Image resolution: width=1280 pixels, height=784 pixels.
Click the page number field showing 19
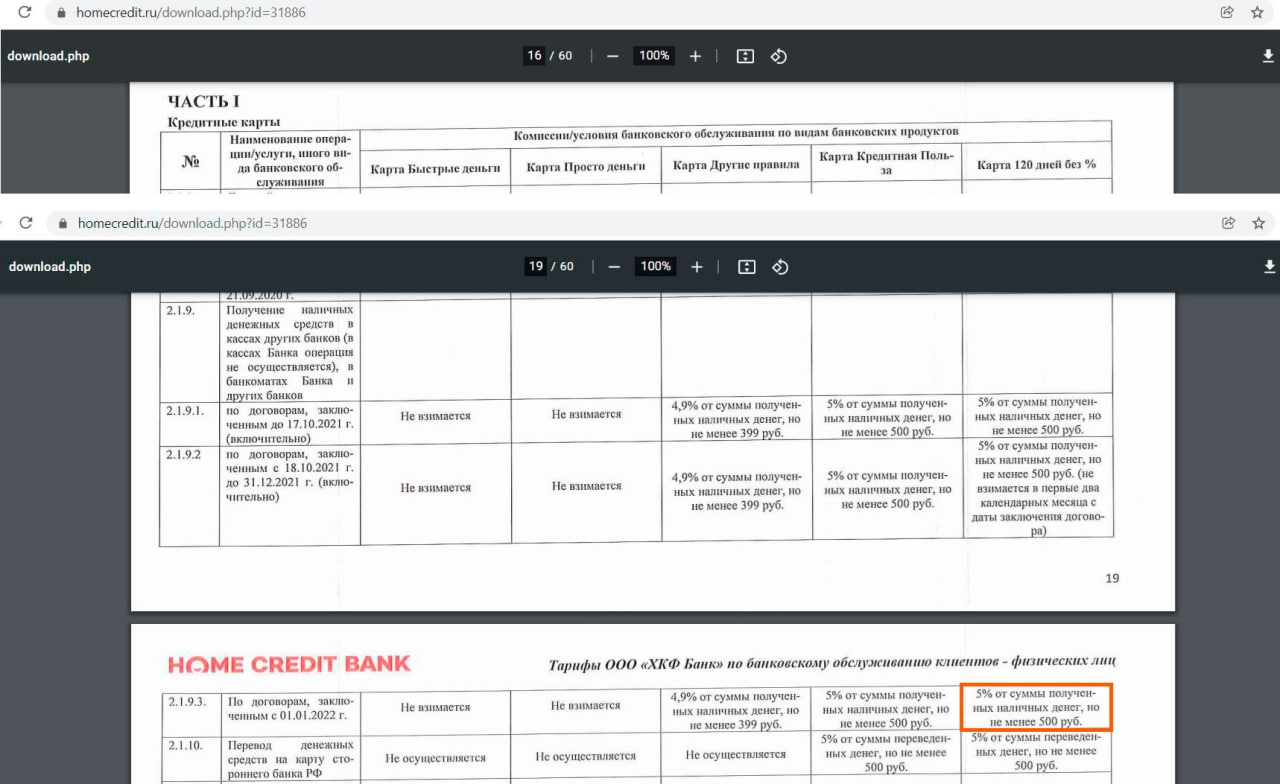[536, 267]
